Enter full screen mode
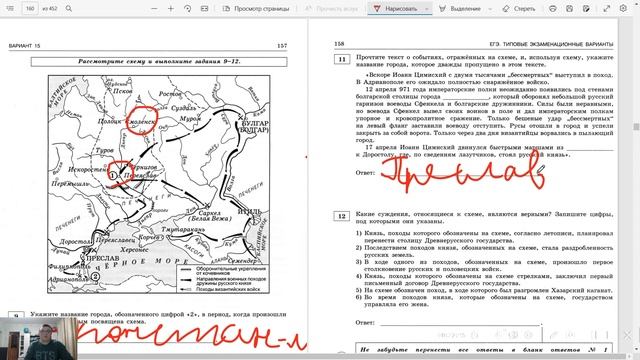The height and width of the screenshot is (360, 640). pyautogui.click(x=607, y=9)
